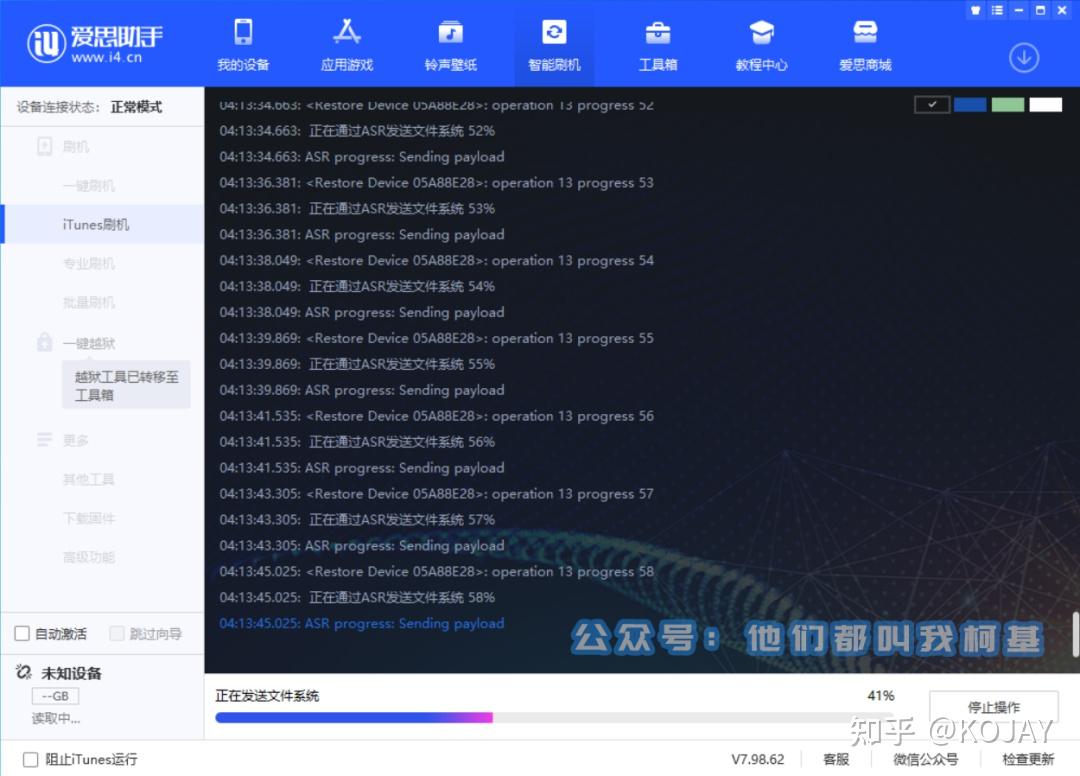Select iTunes刷机 in sidebar

[103, 224]
